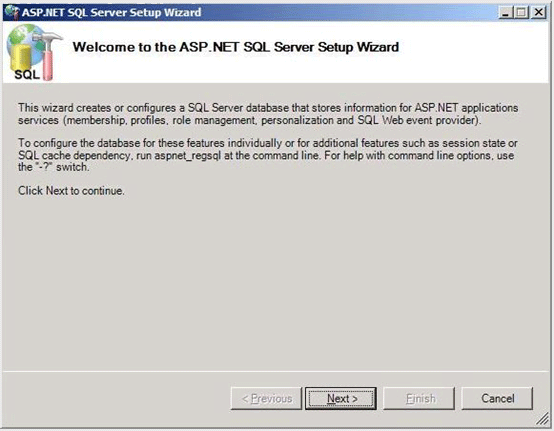Click the empty grey area of the wizard page

tap(276, 283)
